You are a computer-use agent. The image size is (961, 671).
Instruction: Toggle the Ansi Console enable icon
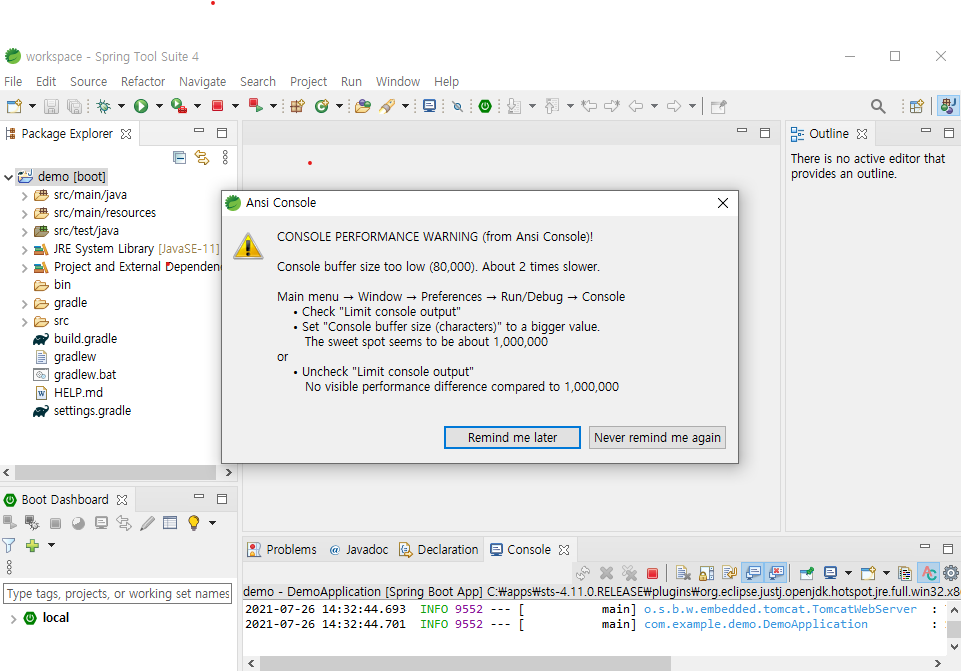[x=929, y=573]
